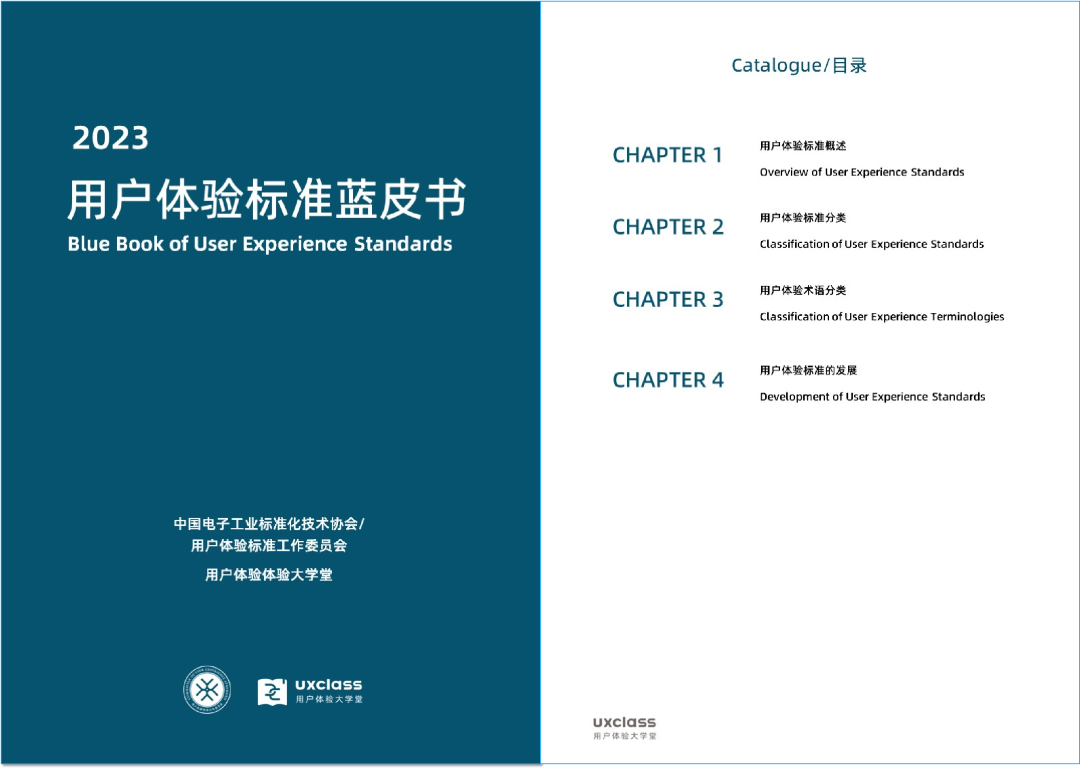
Task: Open CHAPTER 2 heading
Action: 668,227
